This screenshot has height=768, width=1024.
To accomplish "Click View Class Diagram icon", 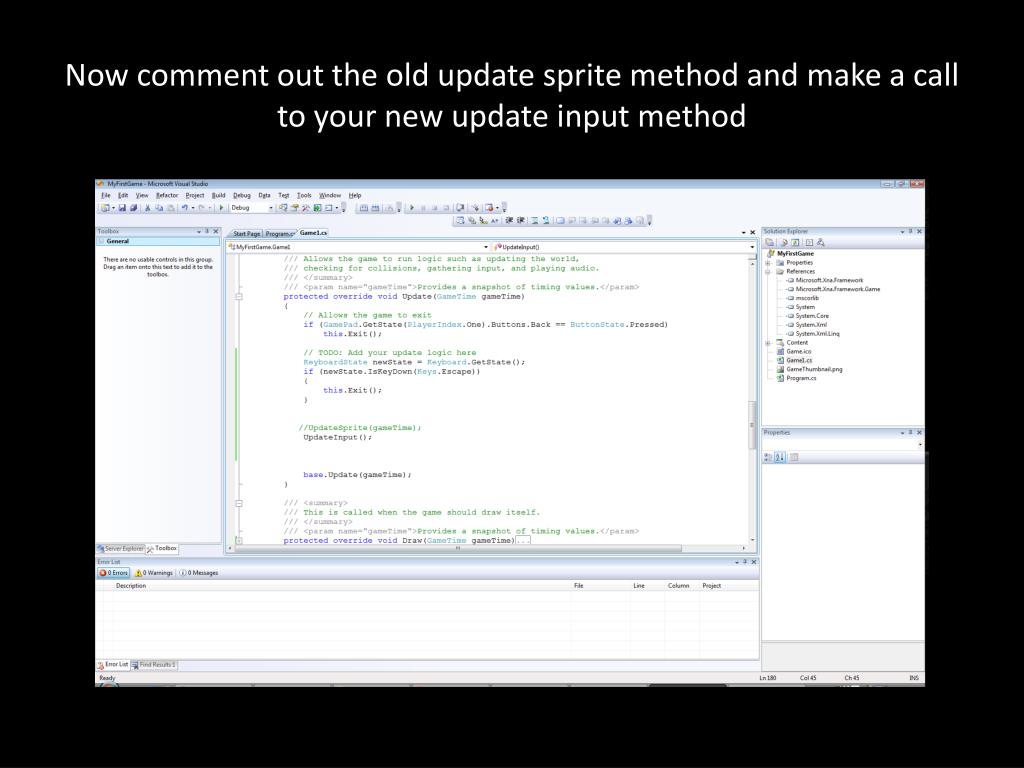I will coord(821,242).
